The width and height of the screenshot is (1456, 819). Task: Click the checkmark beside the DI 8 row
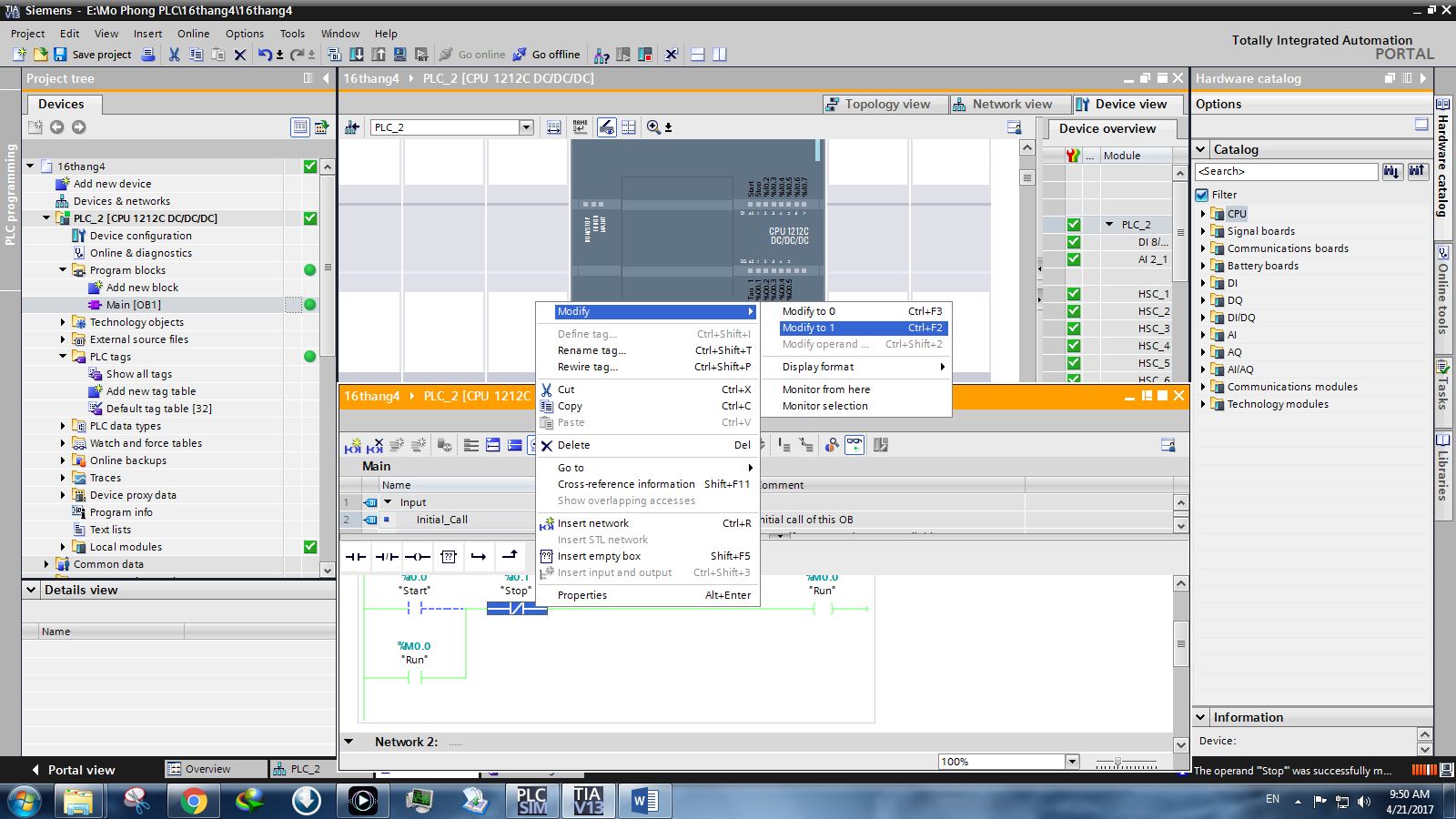[x=1074, y=242]
